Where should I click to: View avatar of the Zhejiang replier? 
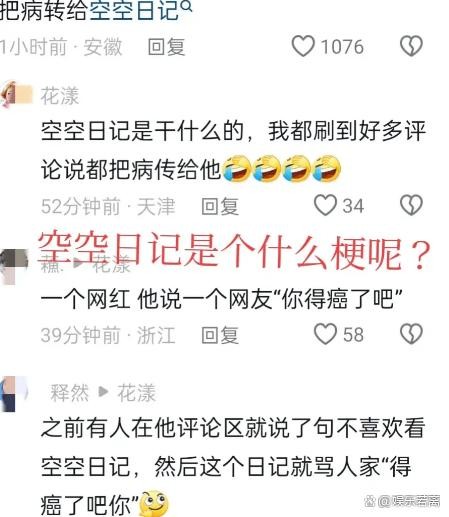14,267
